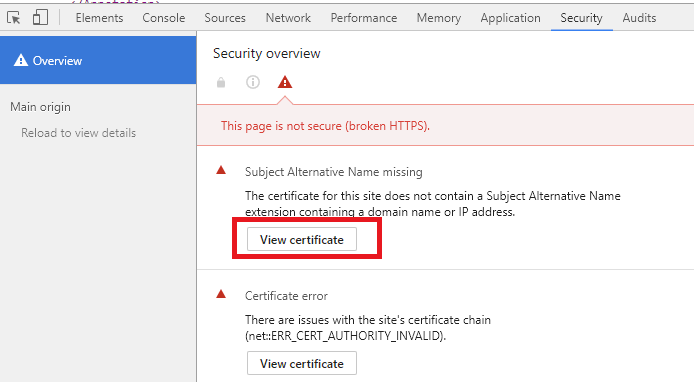The height and width of the screenshot is (382, 695).
Task: Select the red warning triangle state icon
Action: [x=285, y=82]
